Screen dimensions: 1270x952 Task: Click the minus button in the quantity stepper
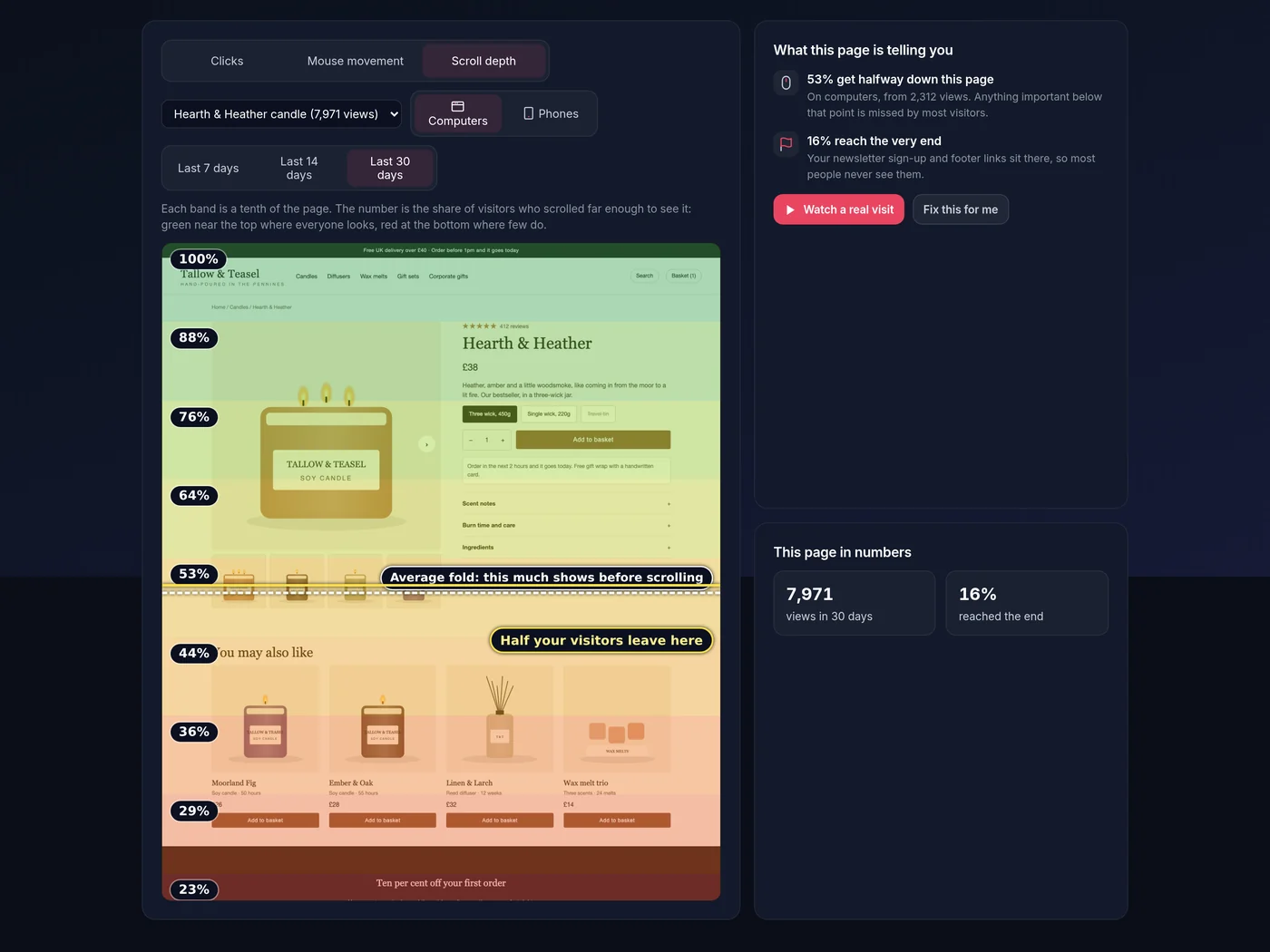[x=471, y=441]
